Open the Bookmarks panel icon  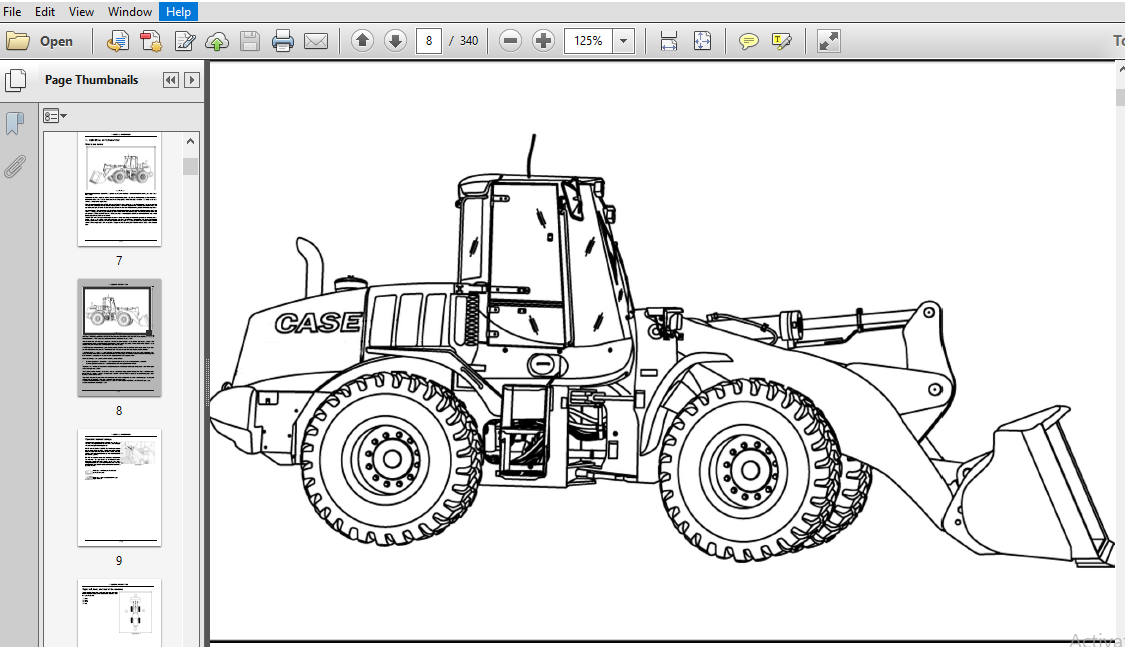point(14,123)
